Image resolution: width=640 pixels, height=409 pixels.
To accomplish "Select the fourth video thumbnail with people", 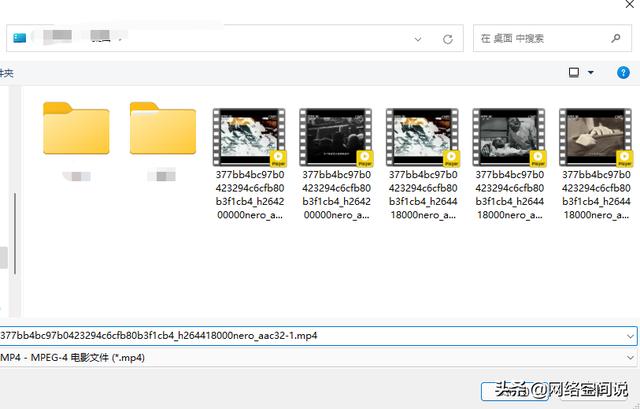I will pos(508,136).
